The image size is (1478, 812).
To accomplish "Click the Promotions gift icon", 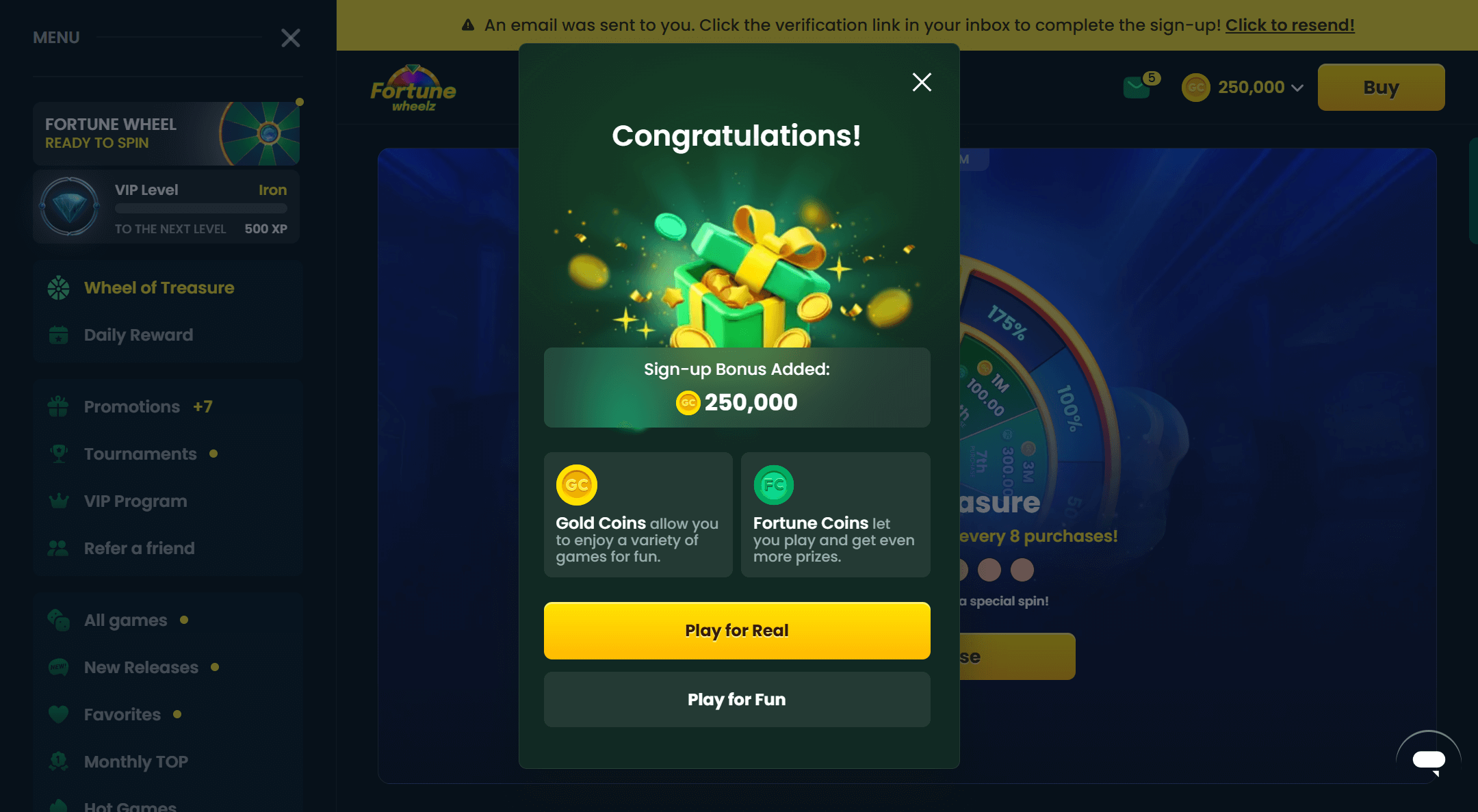I will pyautogui.click(x=58, y=406).
